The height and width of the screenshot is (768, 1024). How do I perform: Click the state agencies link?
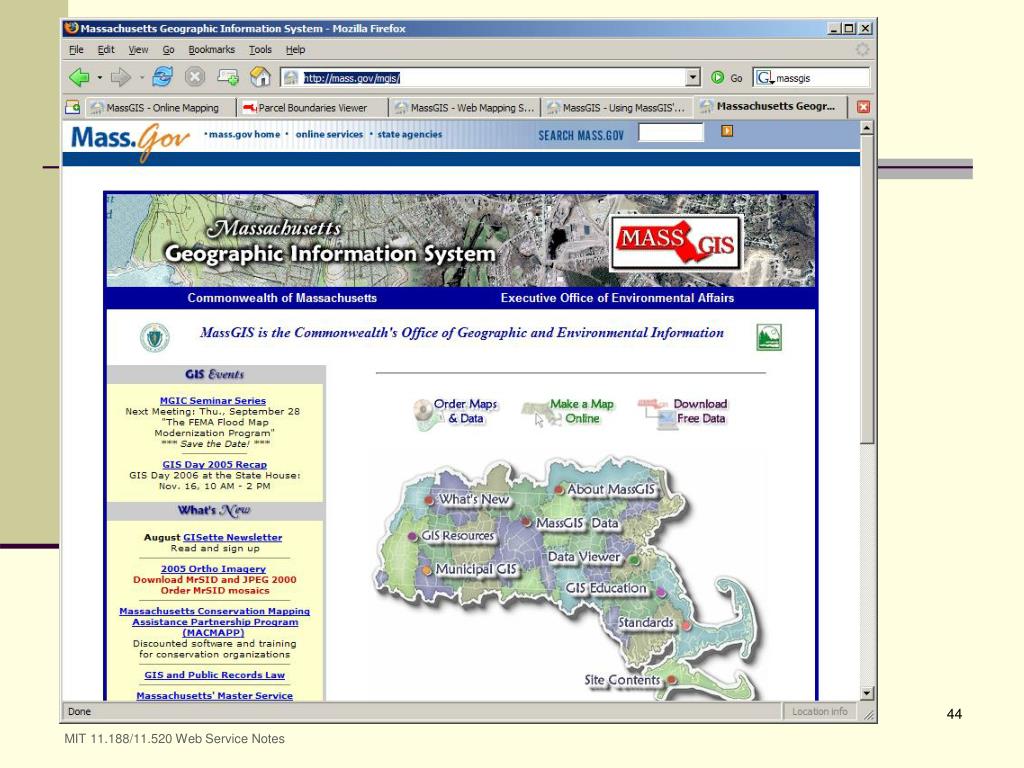pos(409,134)
